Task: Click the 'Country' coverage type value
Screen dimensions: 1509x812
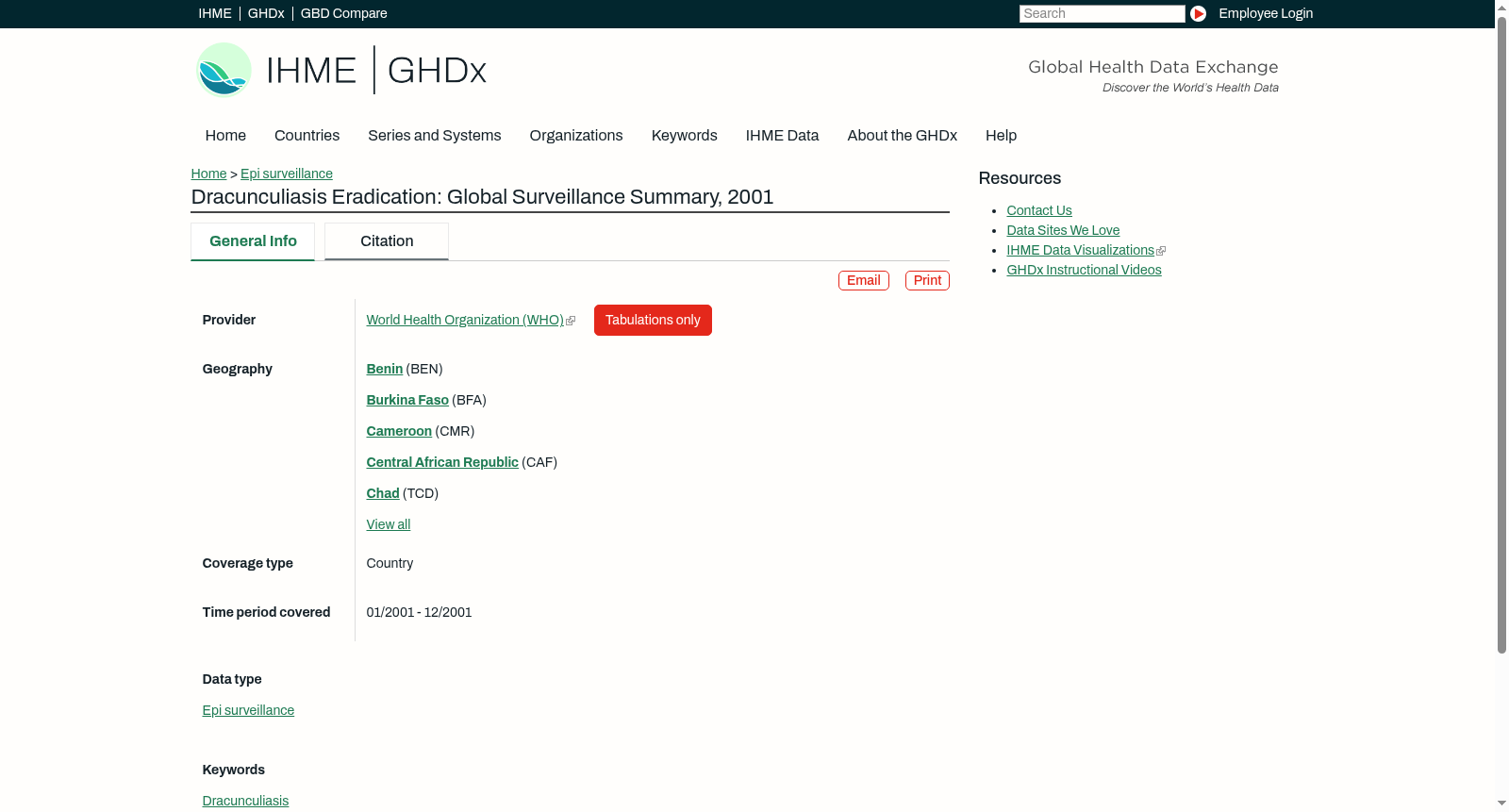Action: tap(390, 563)
